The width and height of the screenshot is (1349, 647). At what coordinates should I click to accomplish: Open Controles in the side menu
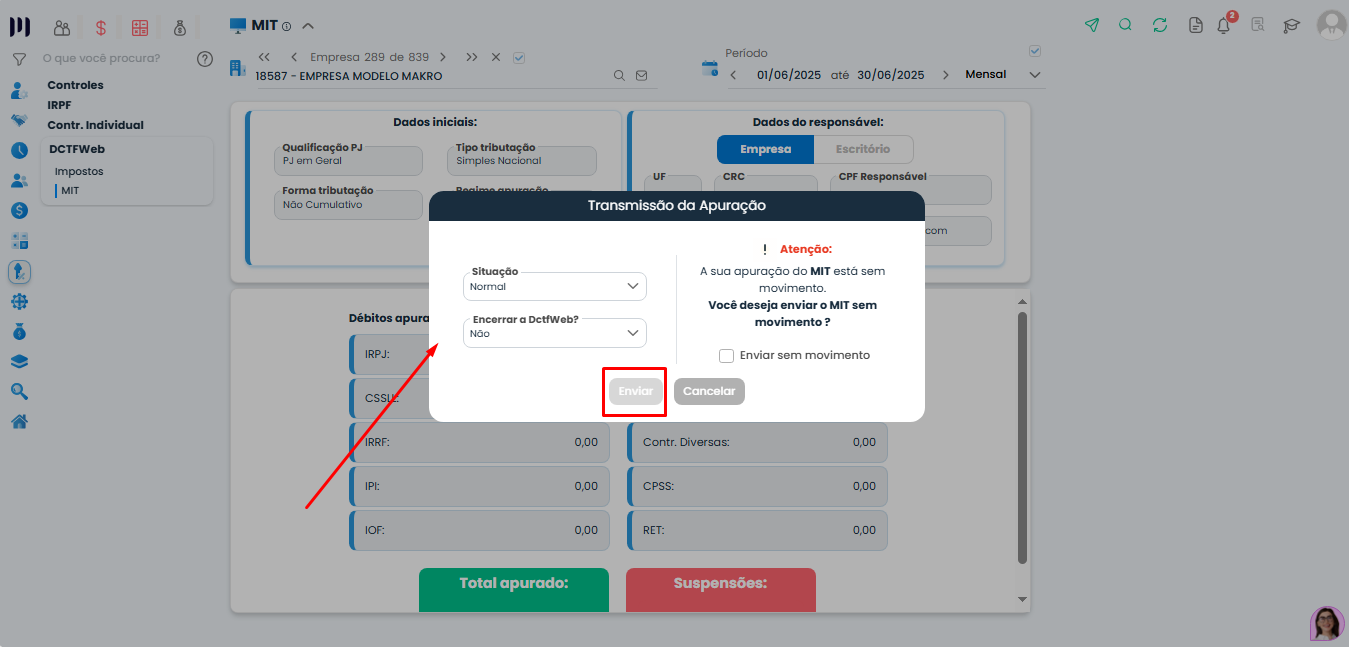[75, 85]
